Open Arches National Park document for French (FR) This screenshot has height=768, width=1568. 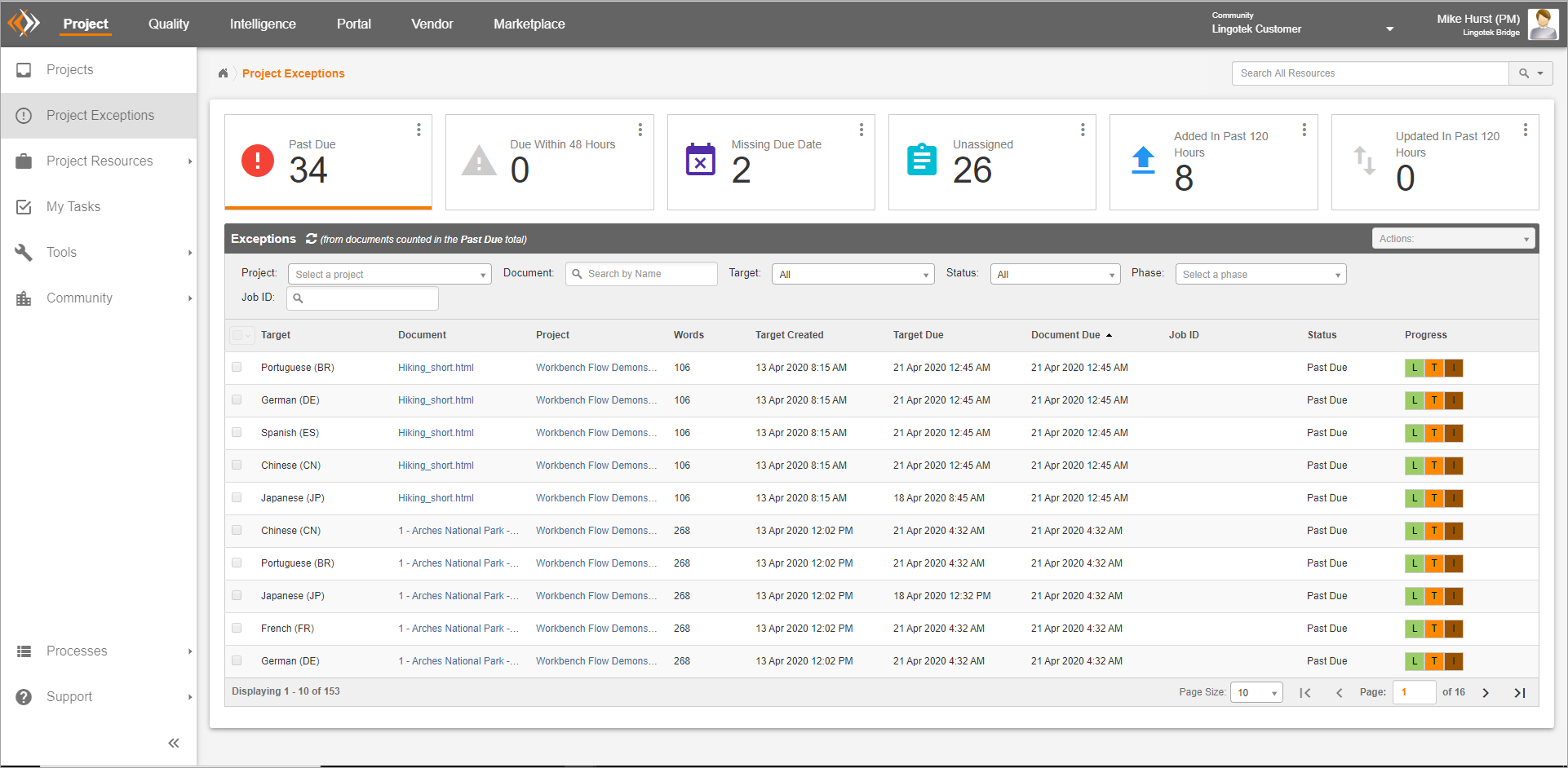click(x=458, y=629)
